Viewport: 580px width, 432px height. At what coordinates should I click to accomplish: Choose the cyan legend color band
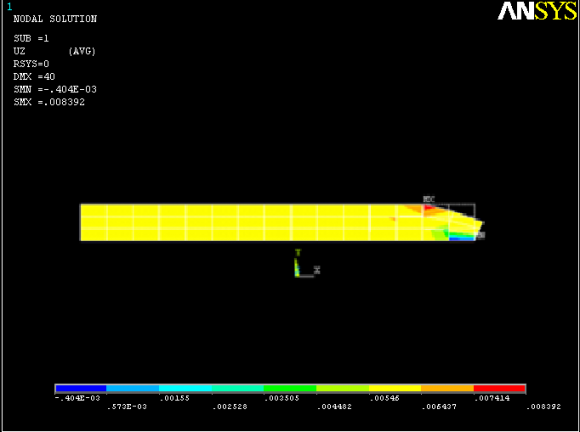(x=185, y=388)
